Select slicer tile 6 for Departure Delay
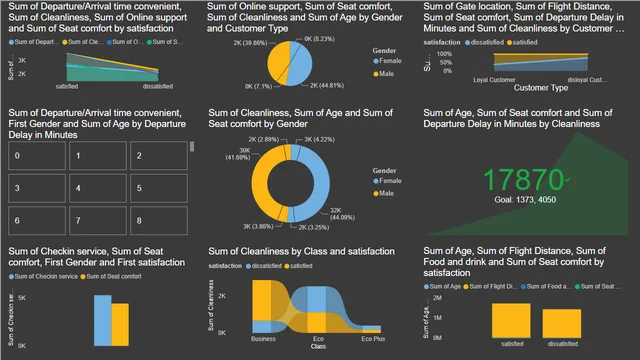 (37, 220)
